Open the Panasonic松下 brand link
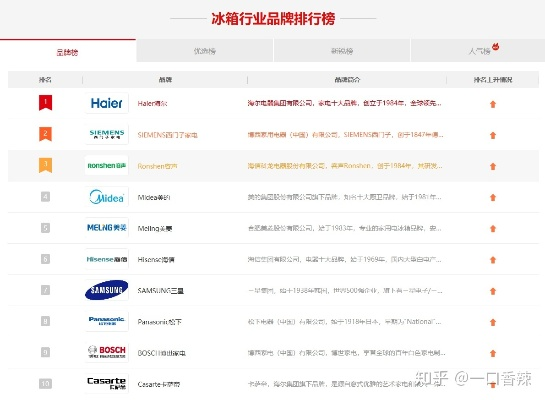 (160, 322)
